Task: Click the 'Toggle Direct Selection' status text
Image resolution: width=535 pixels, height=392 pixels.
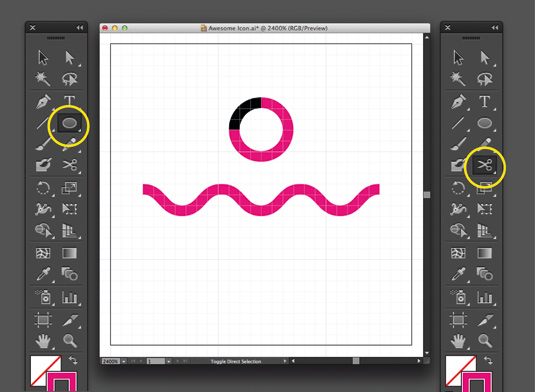Action: click(x=236, y=361)
